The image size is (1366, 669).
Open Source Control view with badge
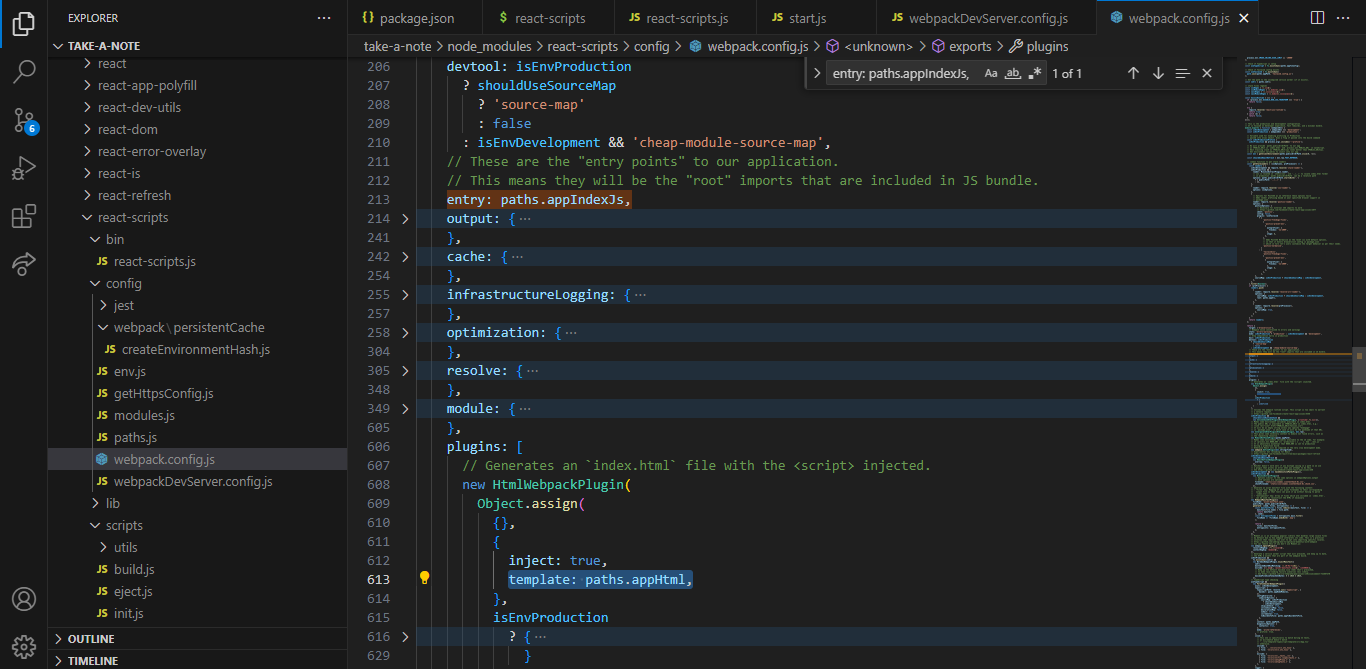(x=24, y=120)
